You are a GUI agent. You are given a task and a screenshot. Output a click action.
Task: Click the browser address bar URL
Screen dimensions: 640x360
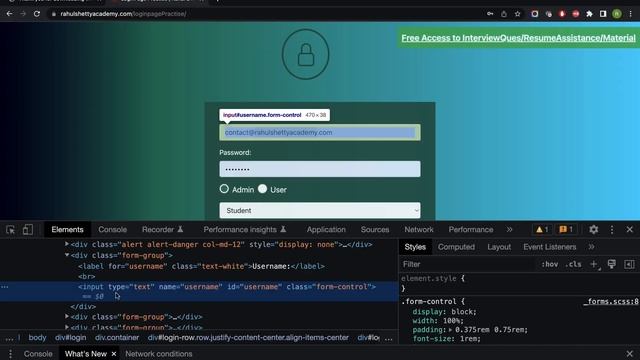[123, 14]
